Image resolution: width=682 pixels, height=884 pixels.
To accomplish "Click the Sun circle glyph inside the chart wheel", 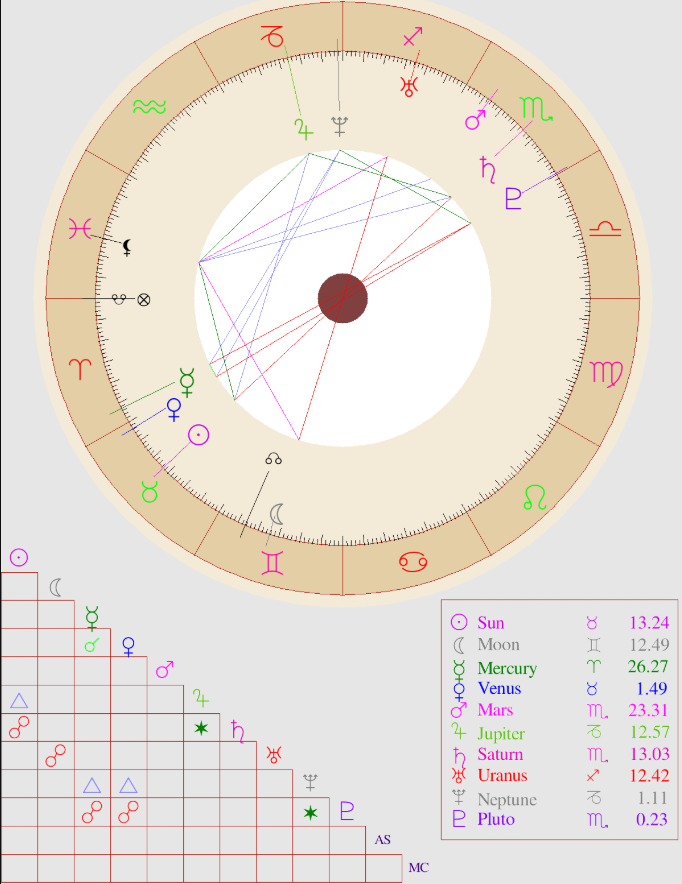I will [x=198, y=435].
